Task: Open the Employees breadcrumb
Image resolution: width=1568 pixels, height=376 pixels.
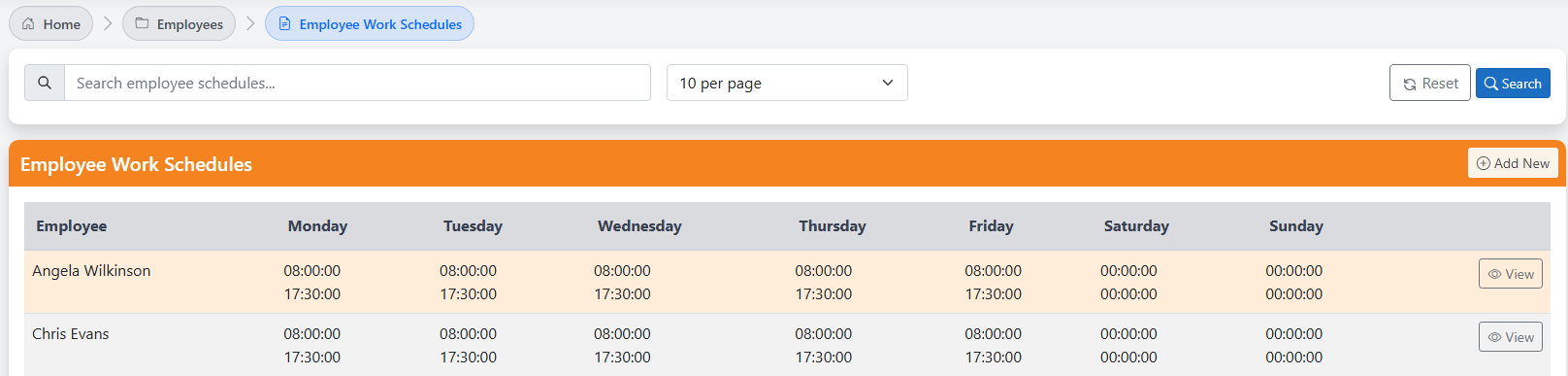Action: pyautogui.click(x=179, y=24)
